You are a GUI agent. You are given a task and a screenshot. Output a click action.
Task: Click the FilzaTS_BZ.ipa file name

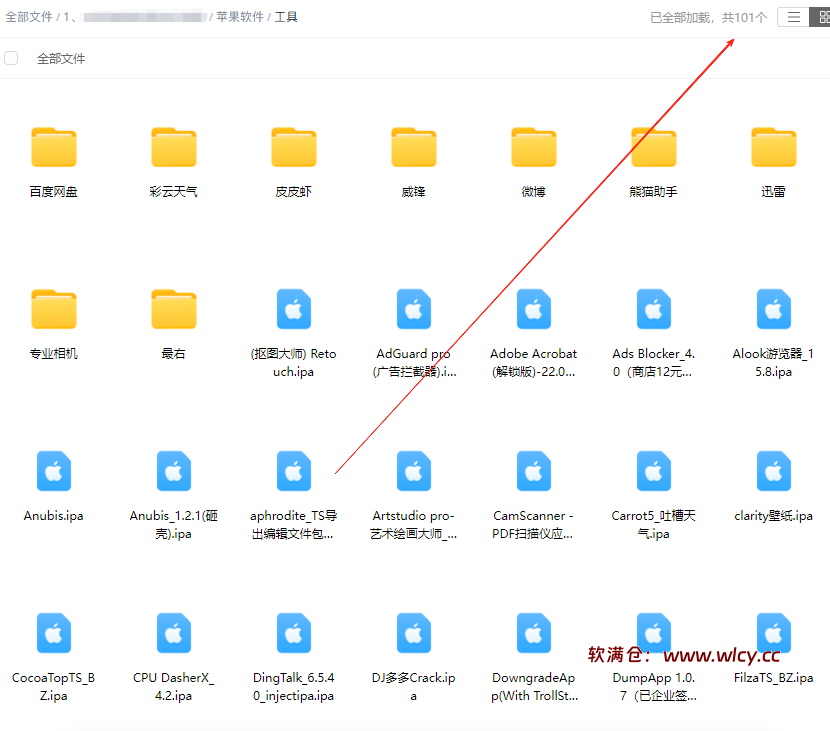(x=773, y=678)
